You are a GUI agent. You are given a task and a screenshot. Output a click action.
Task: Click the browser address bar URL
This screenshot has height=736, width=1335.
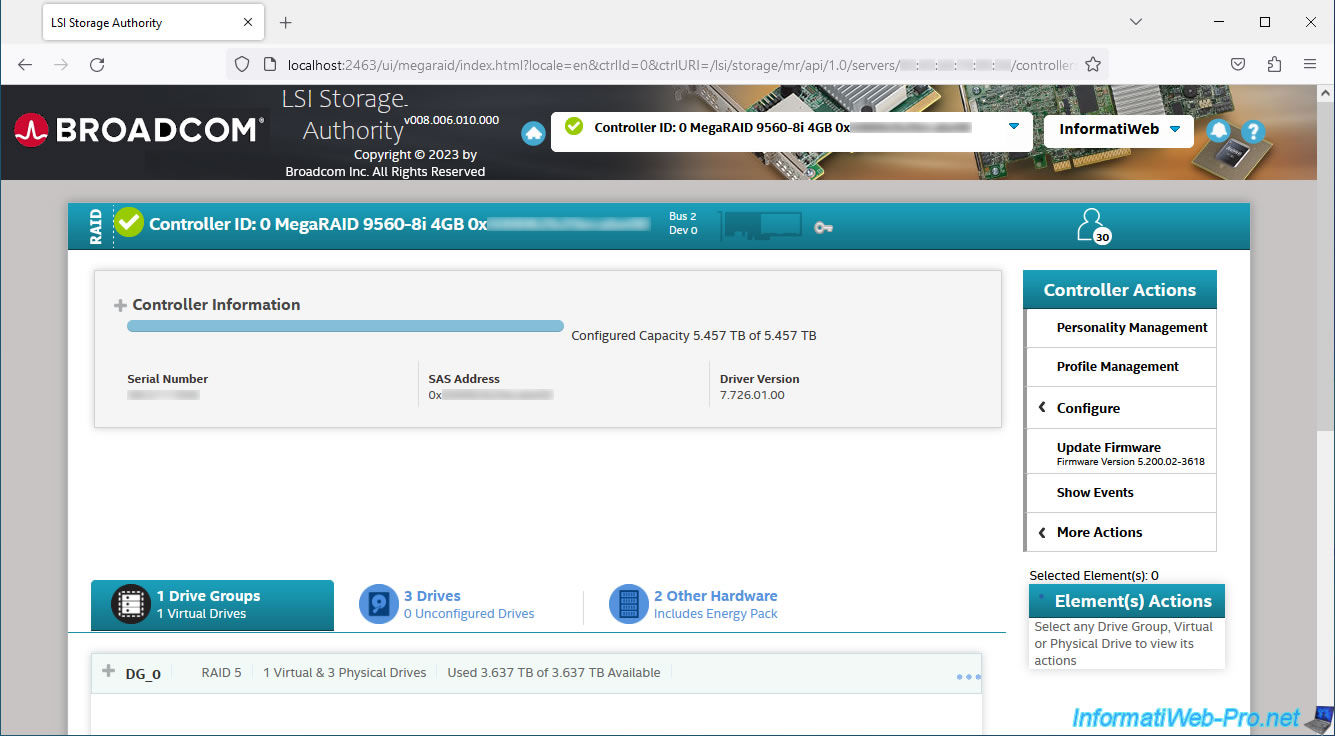pos(680,65)
